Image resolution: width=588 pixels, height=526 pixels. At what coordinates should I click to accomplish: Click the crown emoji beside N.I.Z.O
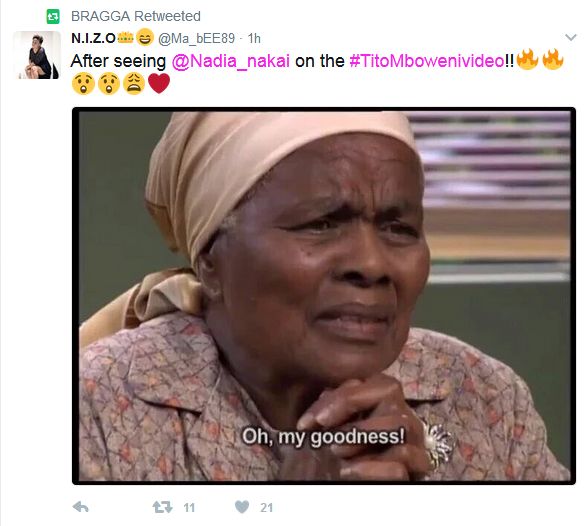[x=125, y=38]
